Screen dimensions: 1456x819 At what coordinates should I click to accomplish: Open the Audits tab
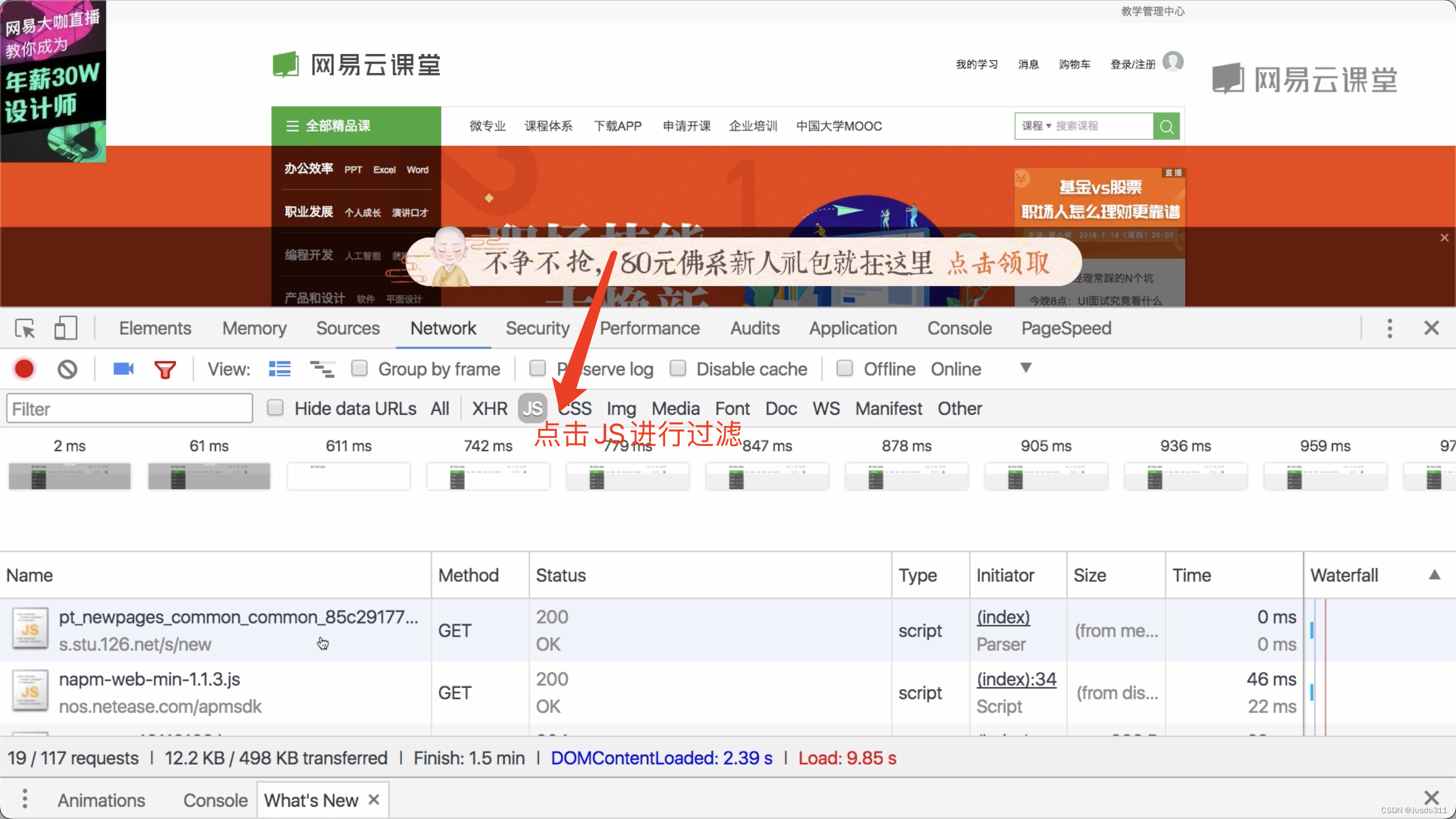tap(755, 328)
